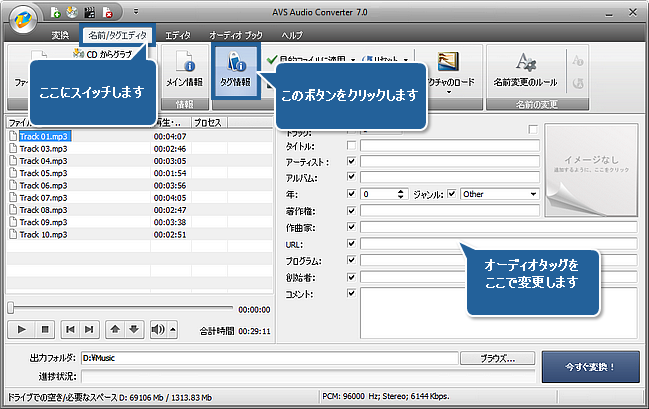Click the playback position slider
Screen dimensions: 649x409
[x=120, y=309]
